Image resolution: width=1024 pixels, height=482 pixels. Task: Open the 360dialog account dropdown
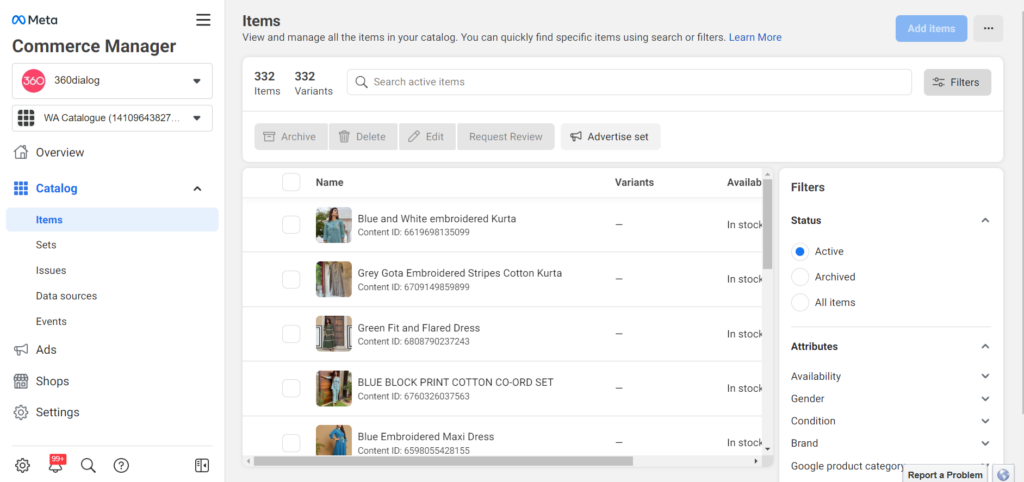point(112,81)
